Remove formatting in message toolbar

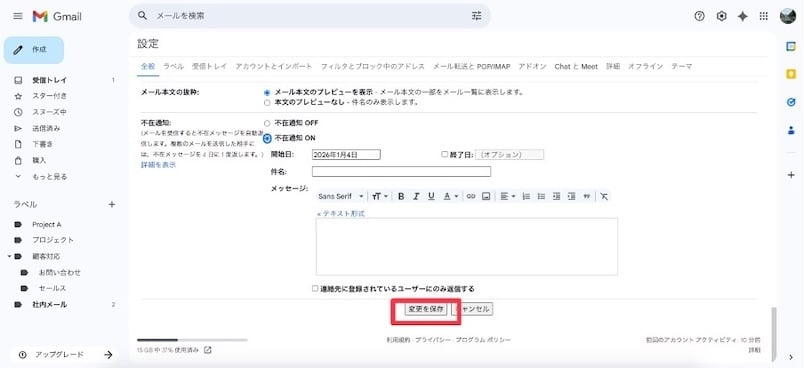604,196
